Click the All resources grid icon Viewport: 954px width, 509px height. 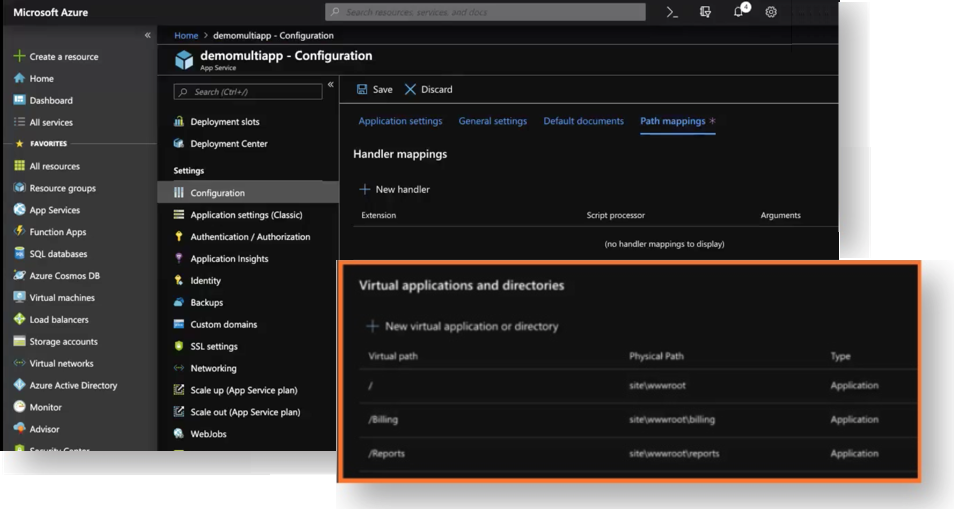(x=19, y=165)
